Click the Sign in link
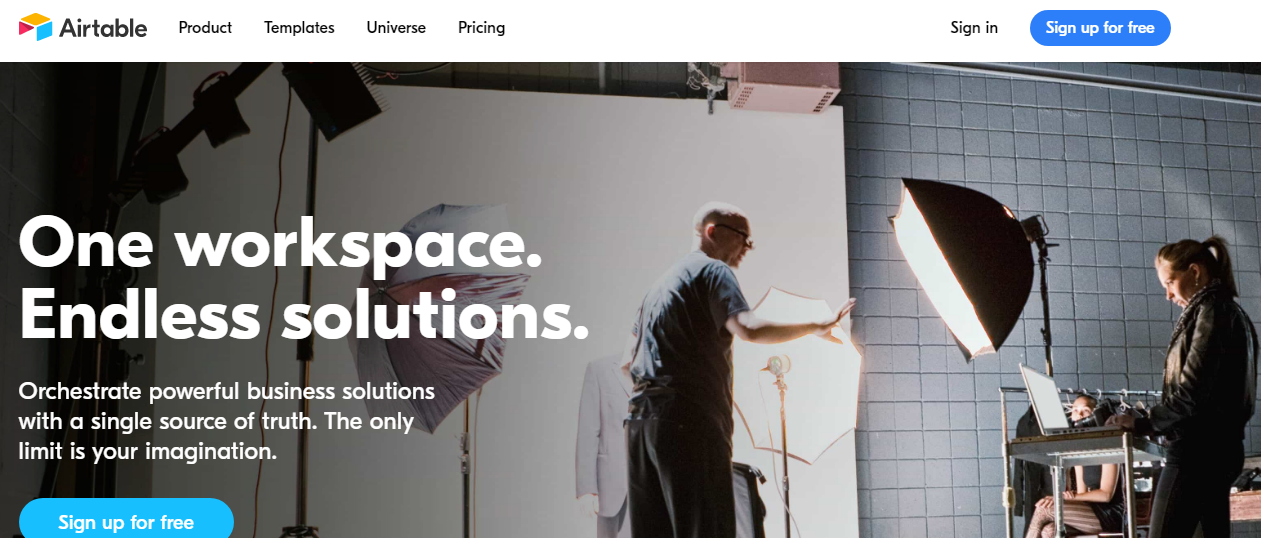The image size is (1261, 538). 974,28
